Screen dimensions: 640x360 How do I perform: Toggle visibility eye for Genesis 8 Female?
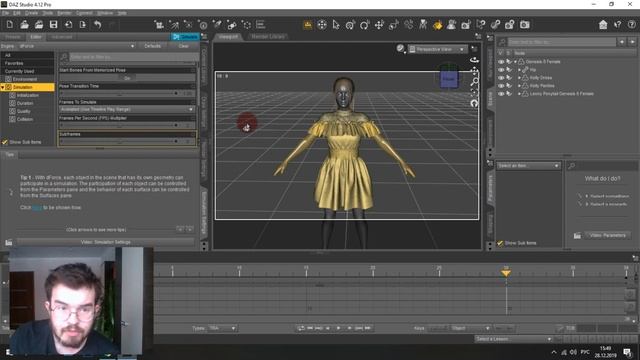[501, 62]
